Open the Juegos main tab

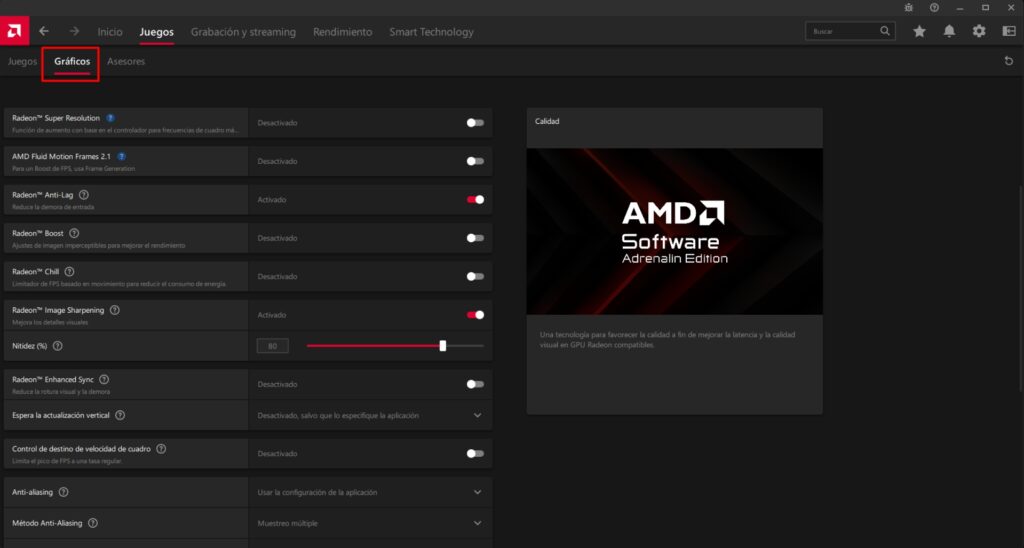pos(157,31)
